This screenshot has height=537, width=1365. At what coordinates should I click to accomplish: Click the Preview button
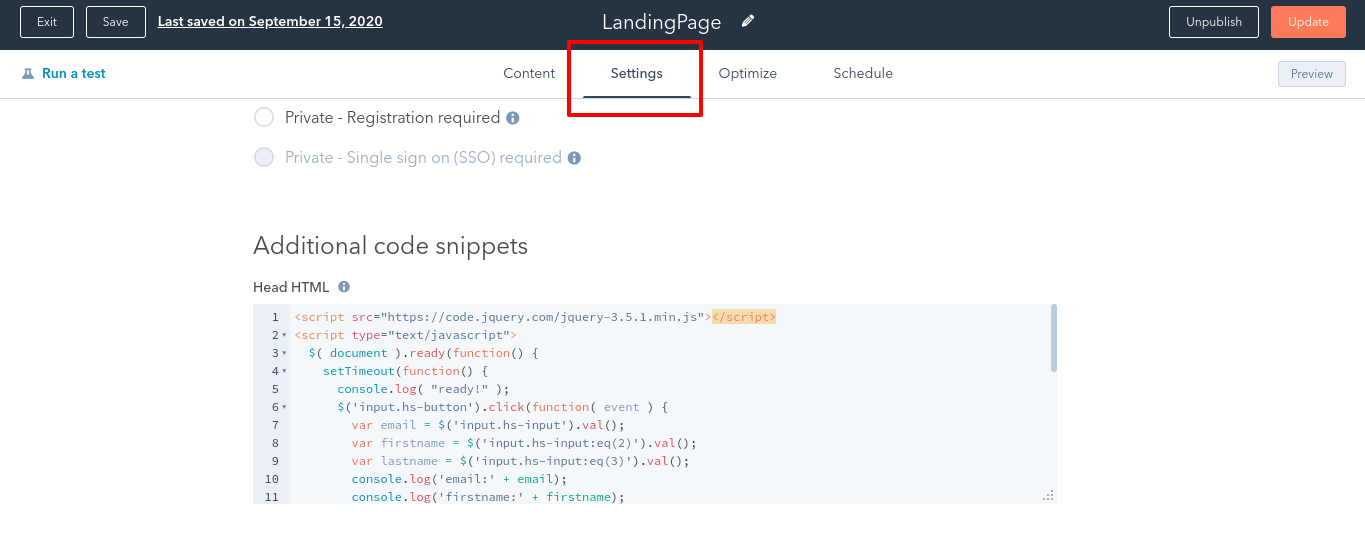(x=1312, y=74)
